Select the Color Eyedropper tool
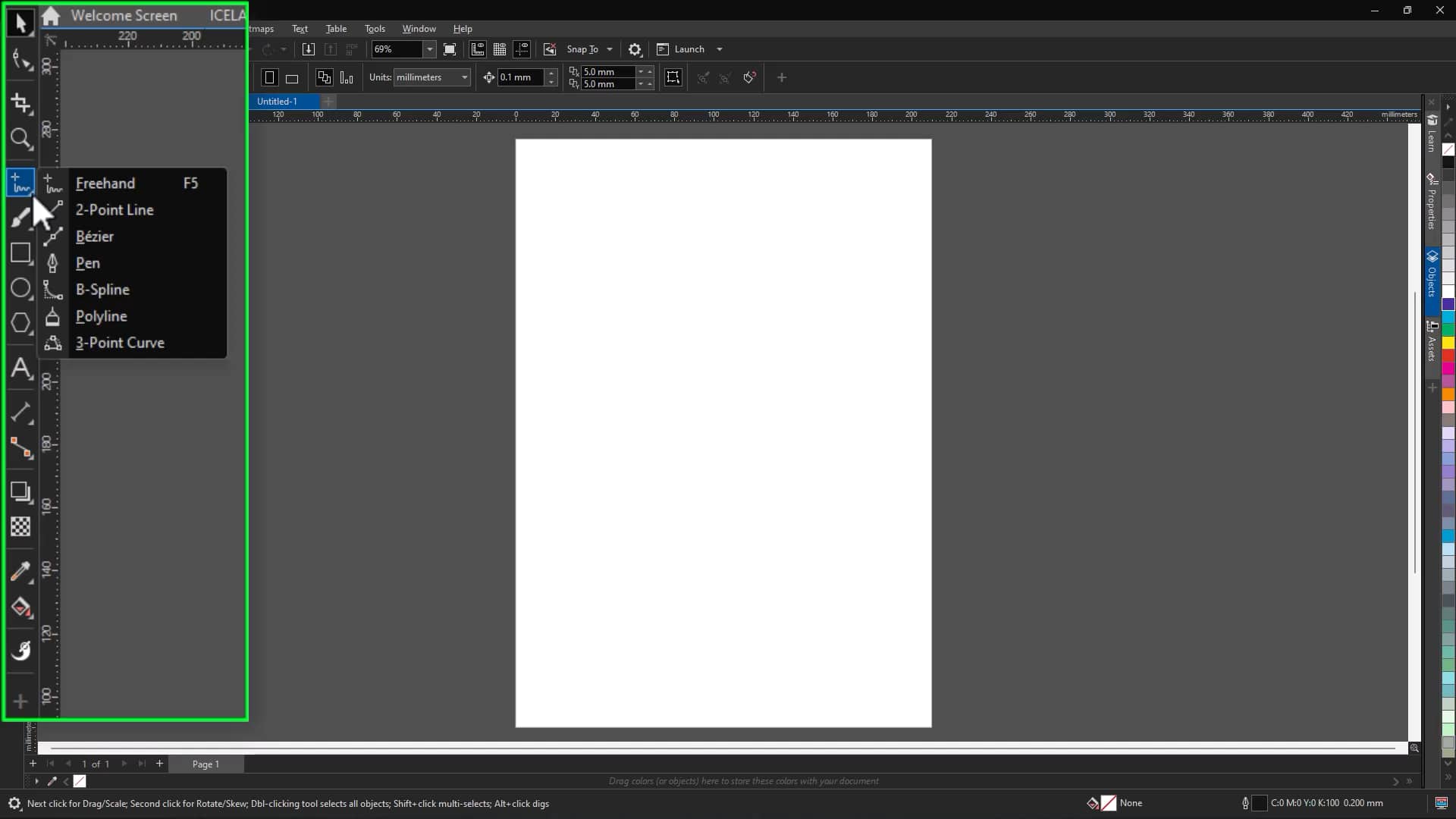The image size is (1456, 819). pyautogui.click(x=20, y=571)
